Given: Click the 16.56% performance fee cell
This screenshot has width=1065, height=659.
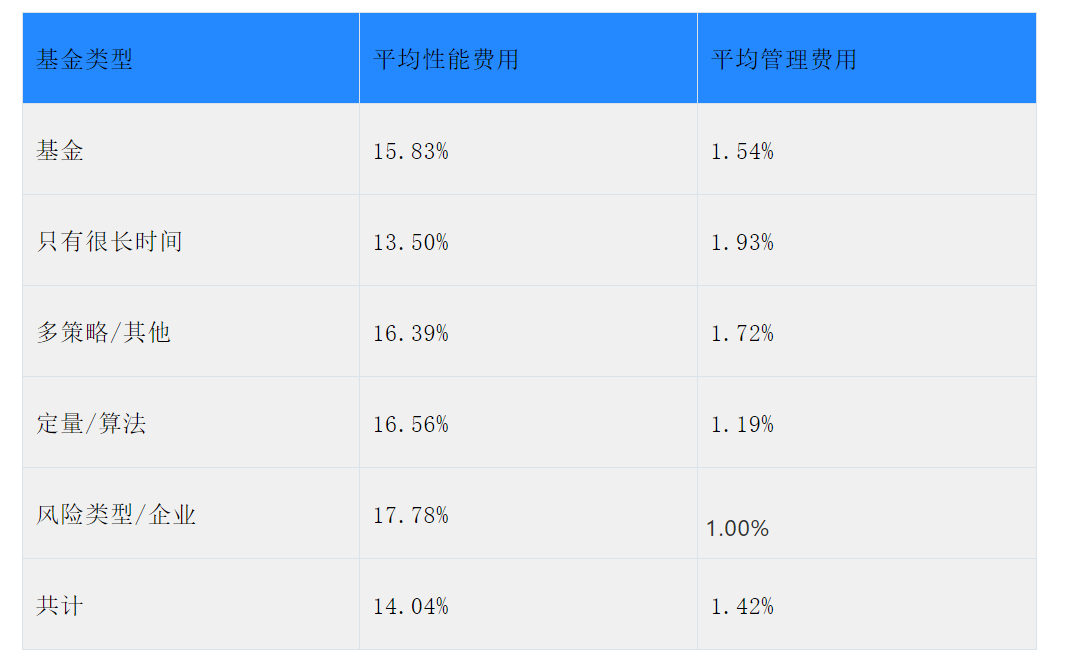Looking at the screenshot, I should [x=411, y=424].
